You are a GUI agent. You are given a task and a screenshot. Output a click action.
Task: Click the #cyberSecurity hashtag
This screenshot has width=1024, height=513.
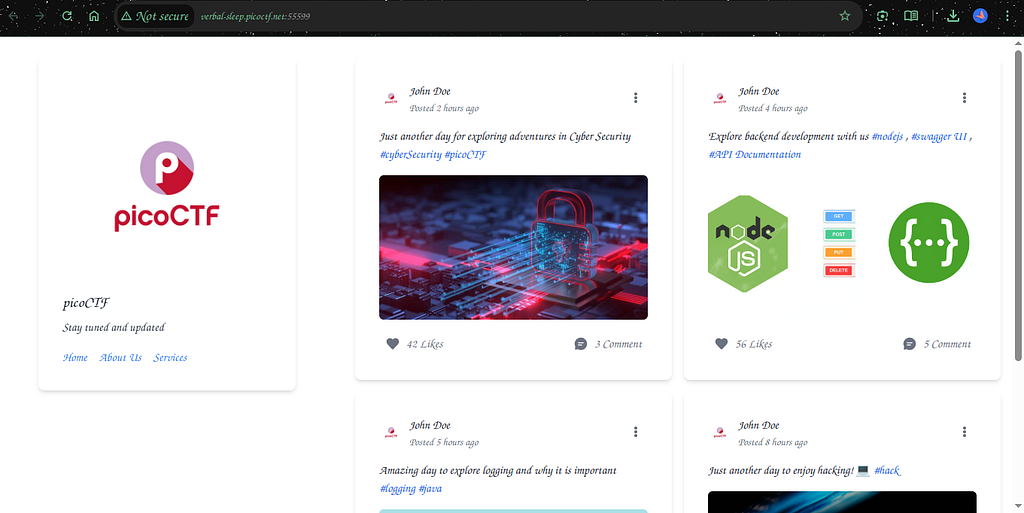pyautogui.click(x=411, y=155)
